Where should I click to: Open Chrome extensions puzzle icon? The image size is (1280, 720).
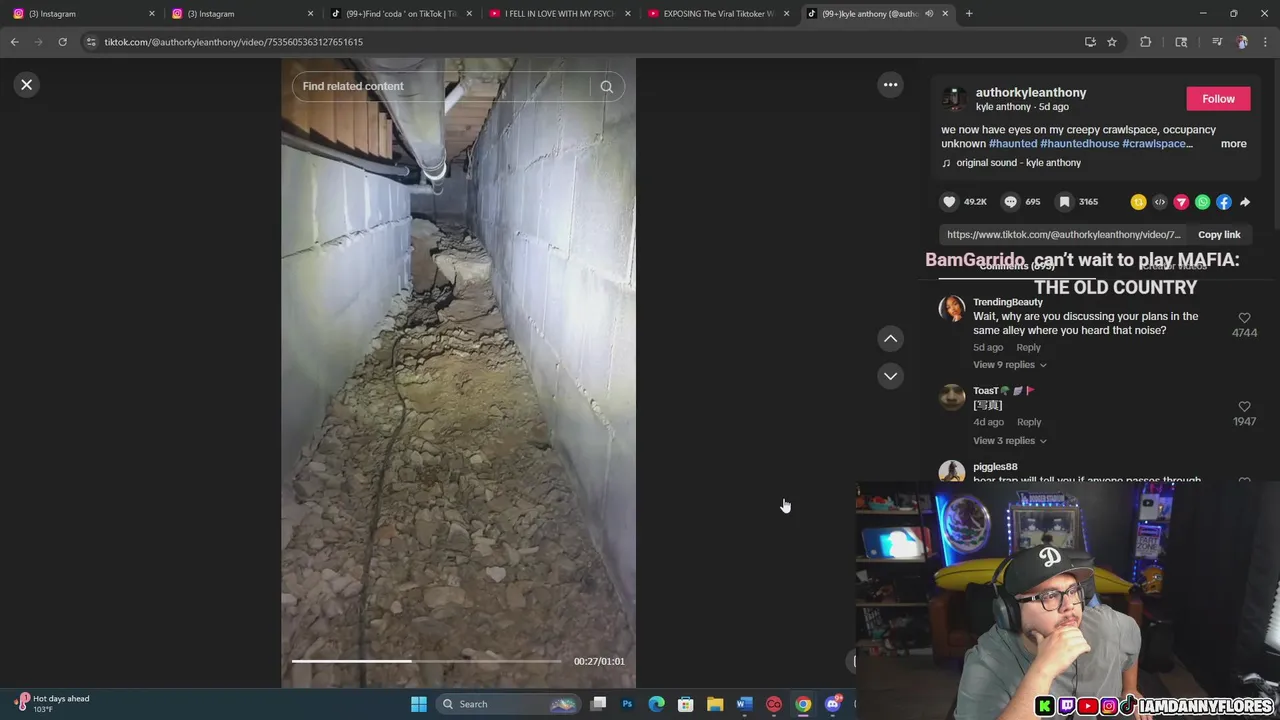click(x=1146, y=42)
